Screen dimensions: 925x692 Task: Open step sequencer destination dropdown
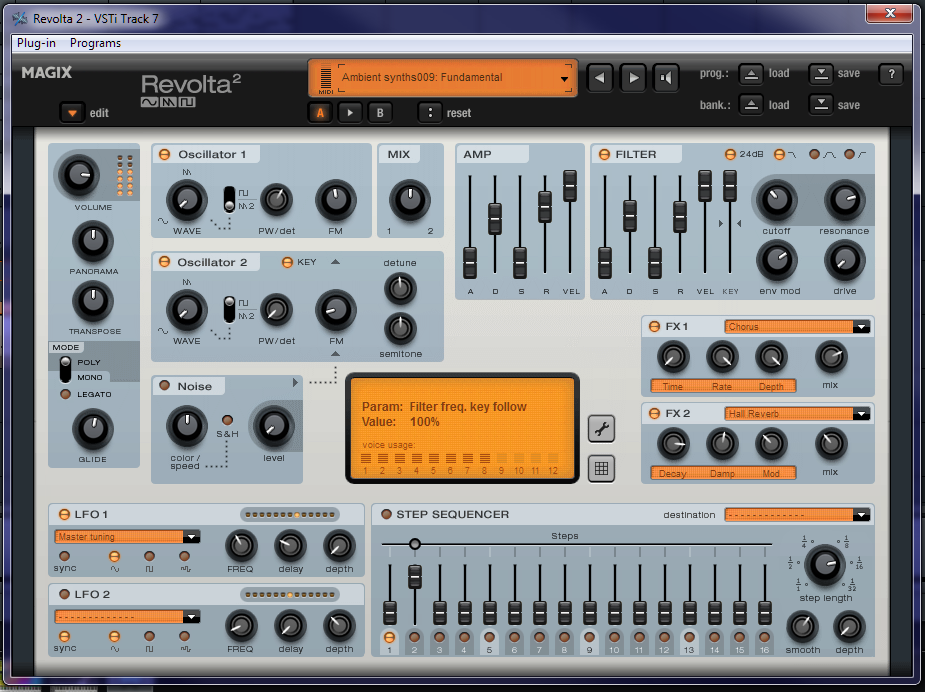[x=797, y=515]
